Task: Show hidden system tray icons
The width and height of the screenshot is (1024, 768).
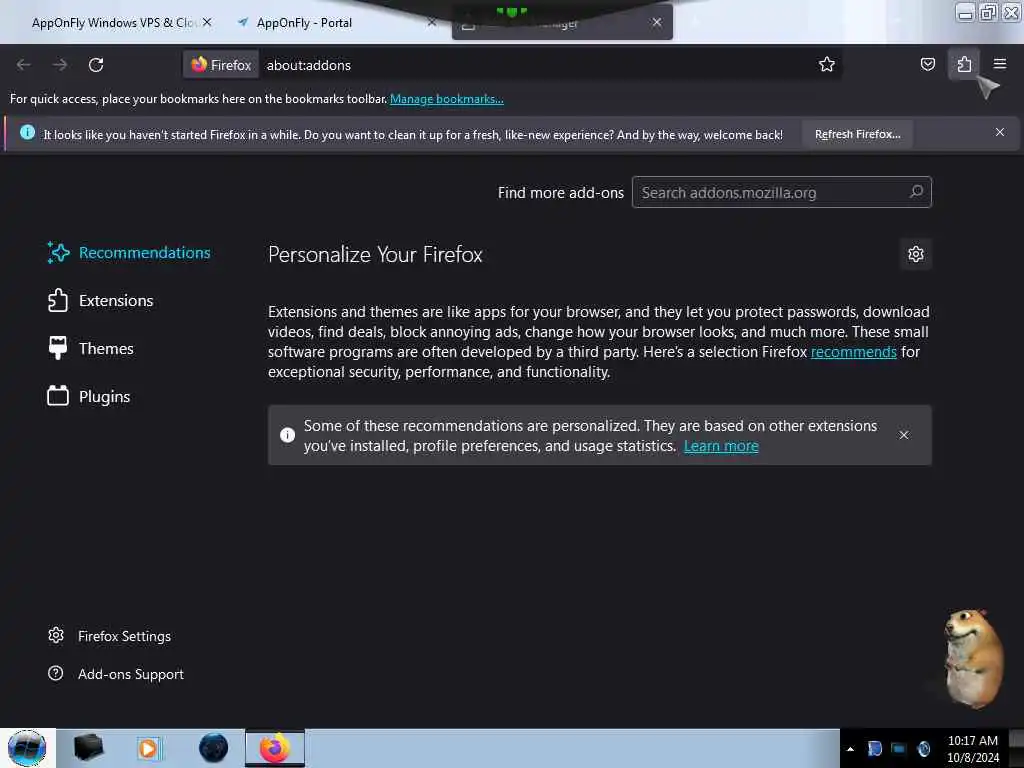Action: (850, 749)
